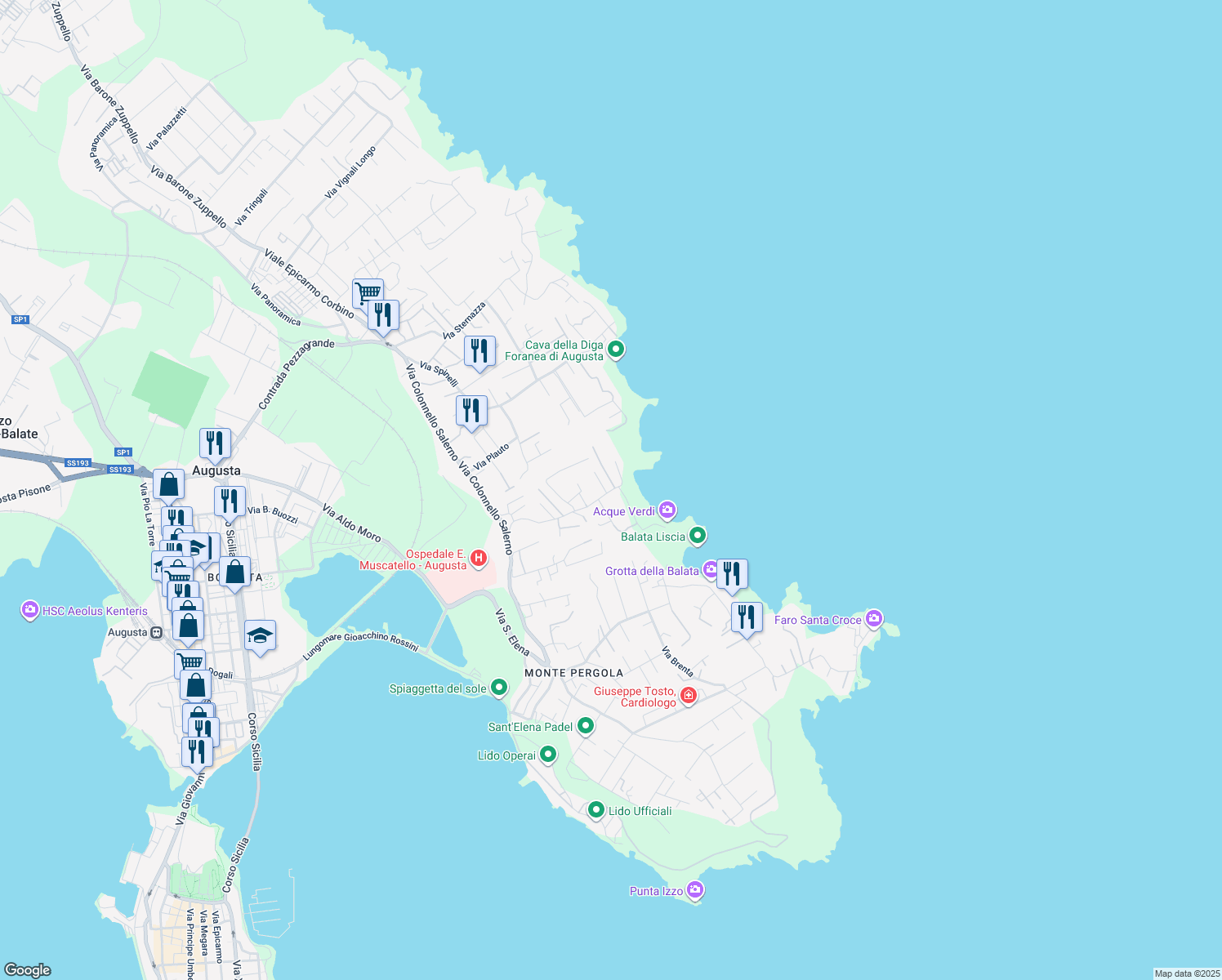Select the restaurant marker near Via Sternazza
This screenshot has height=980, width=1222.
(479, 352)
